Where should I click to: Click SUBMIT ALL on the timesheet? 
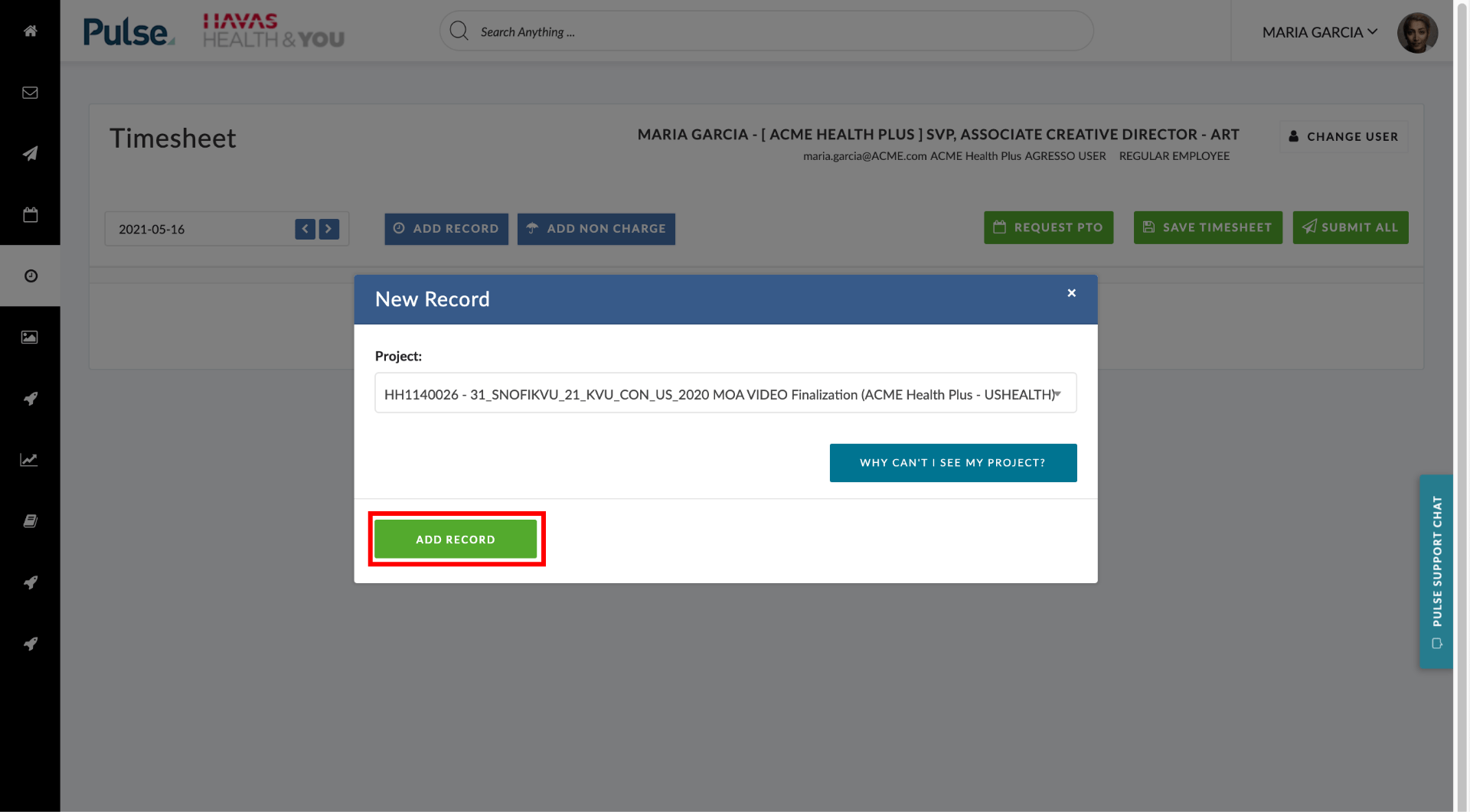point(1350,227)
